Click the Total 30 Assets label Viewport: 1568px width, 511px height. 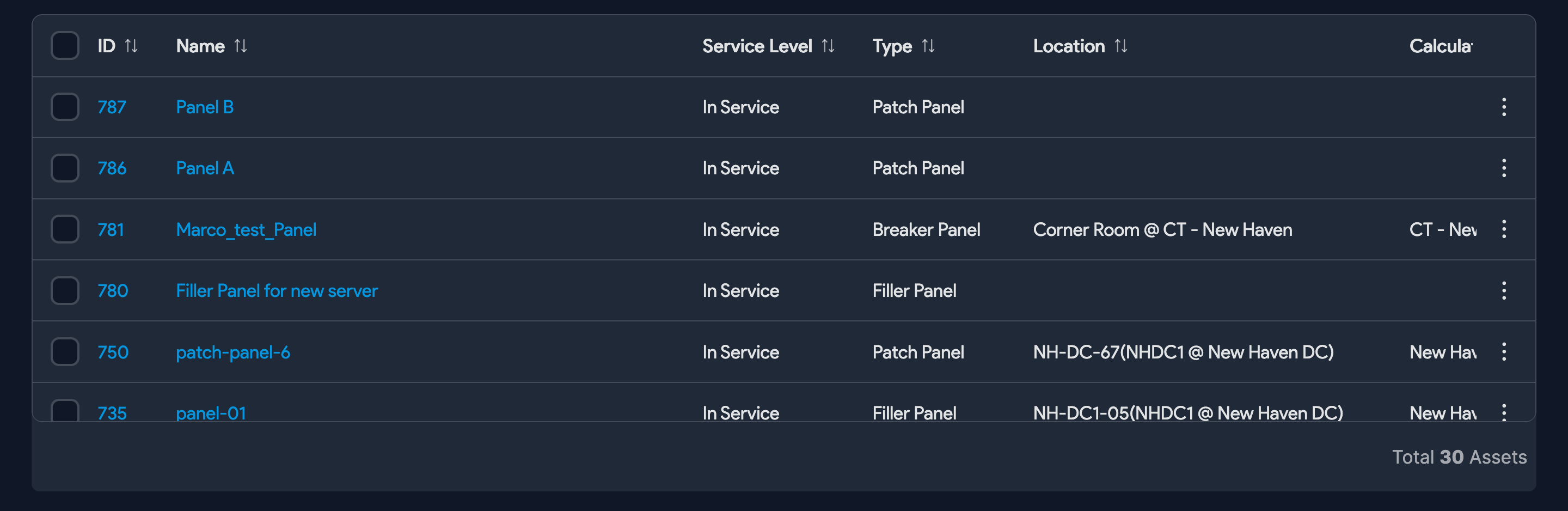point(1459,457)
